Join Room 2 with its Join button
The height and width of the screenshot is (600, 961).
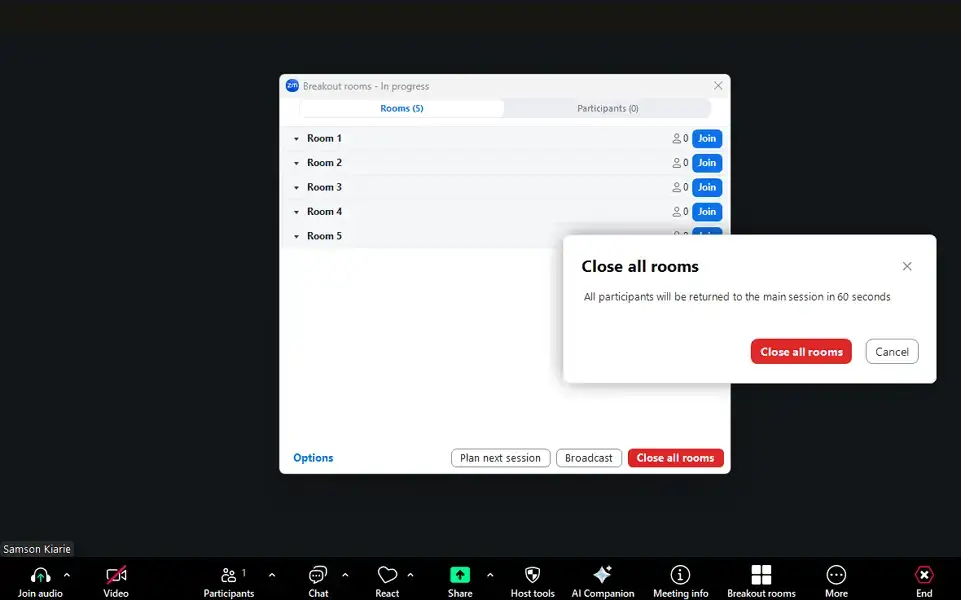pyautogui.click(x=707, y=163)
